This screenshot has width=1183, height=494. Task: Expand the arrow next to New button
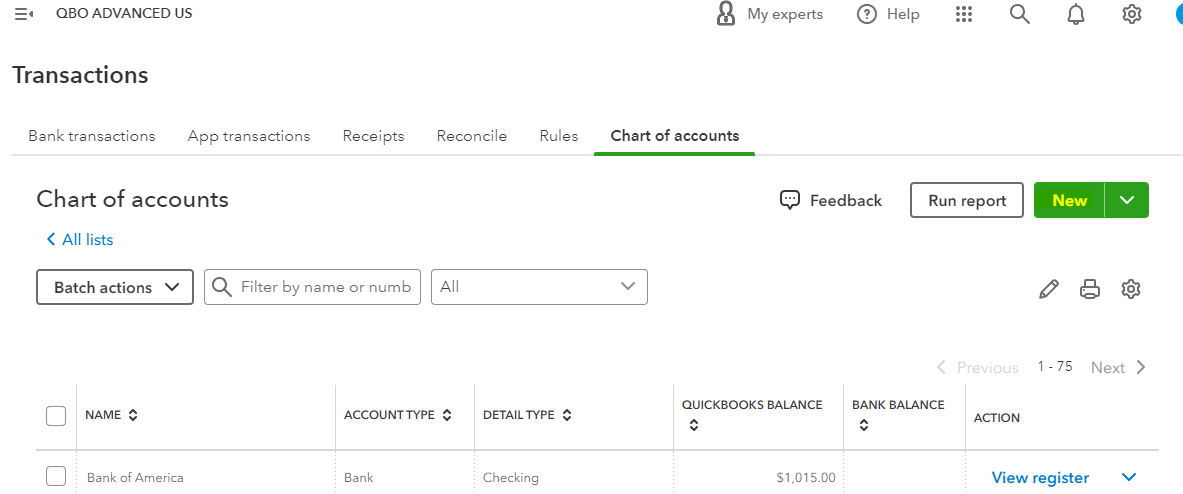(x=1127, y=200)
